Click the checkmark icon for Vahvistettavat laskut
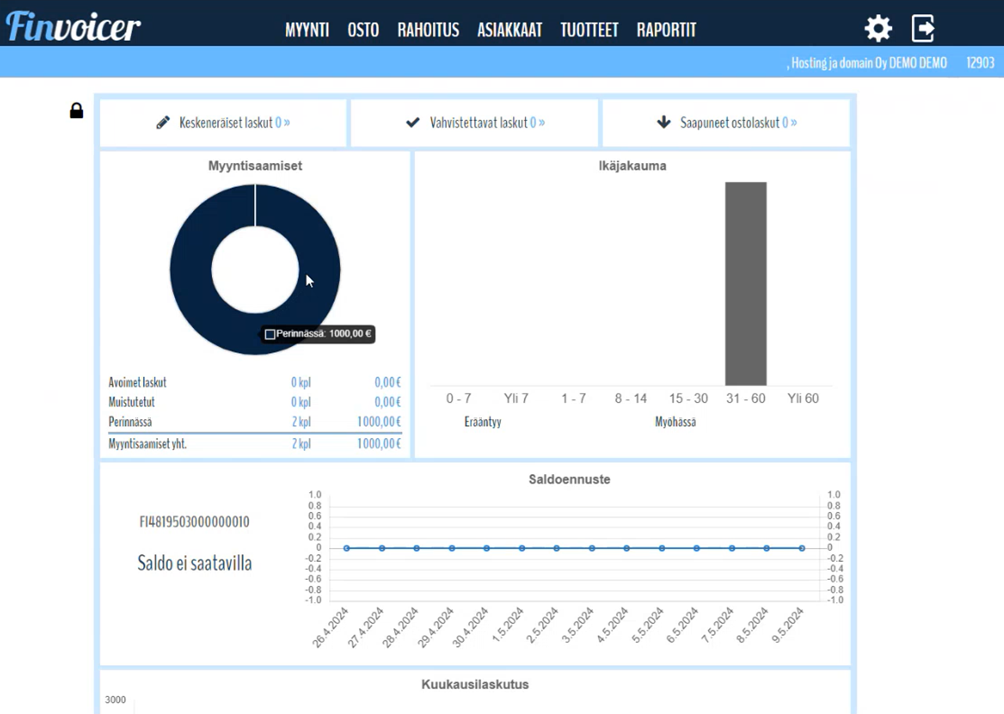 pos(413,123)
